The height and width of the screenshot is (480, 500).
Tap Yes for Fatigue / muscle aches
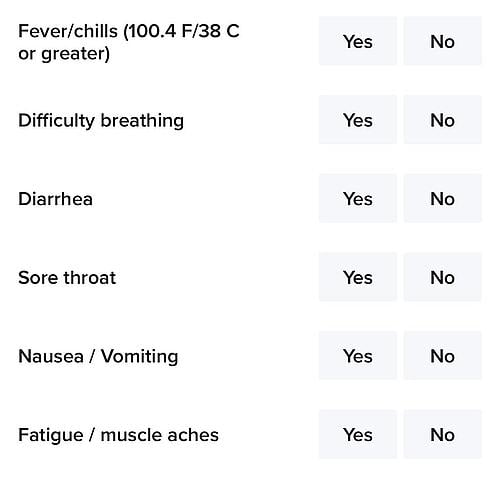pos(358,434)
